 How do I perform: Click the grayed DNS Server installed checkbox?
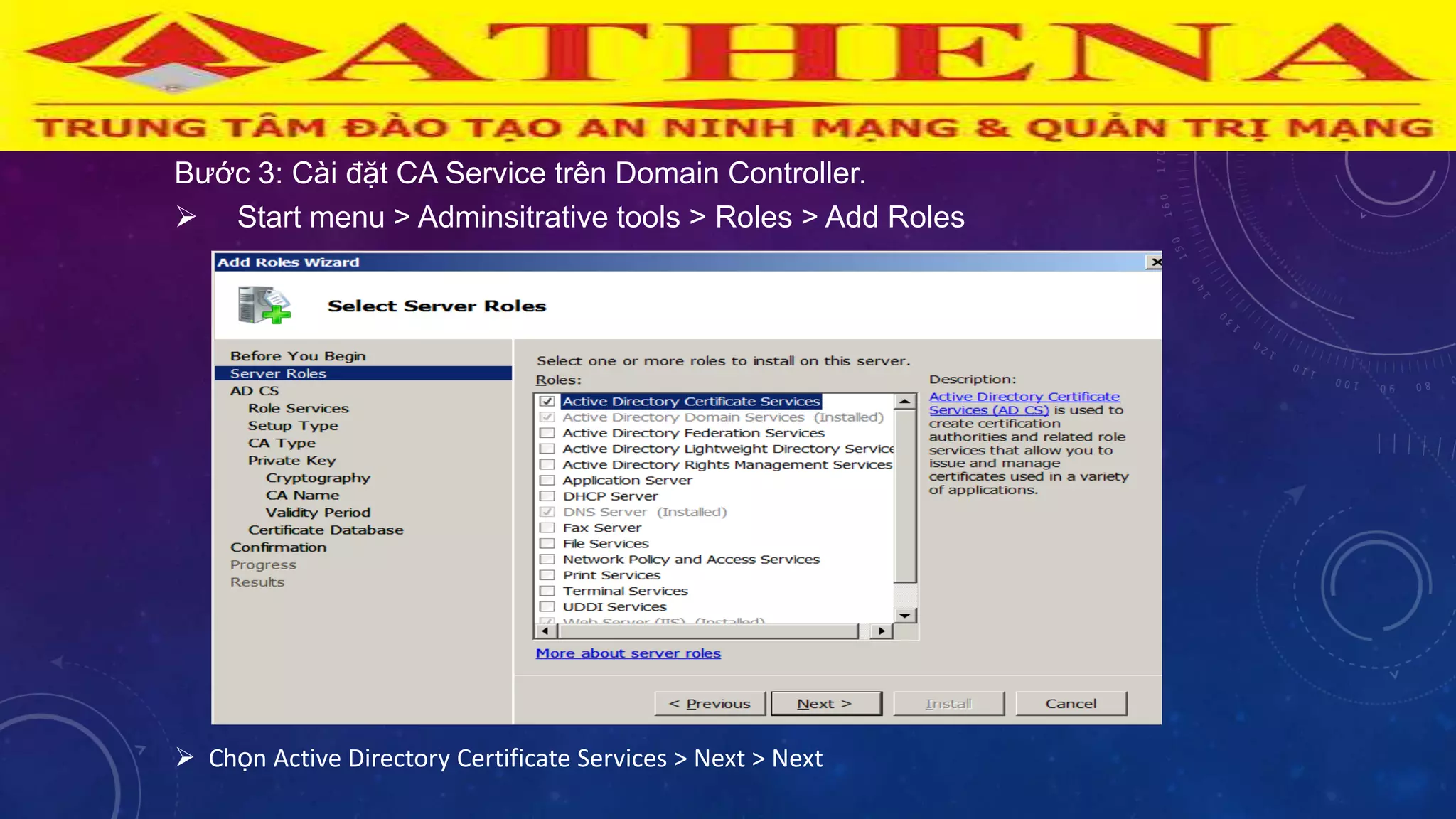tap(547, 512)
